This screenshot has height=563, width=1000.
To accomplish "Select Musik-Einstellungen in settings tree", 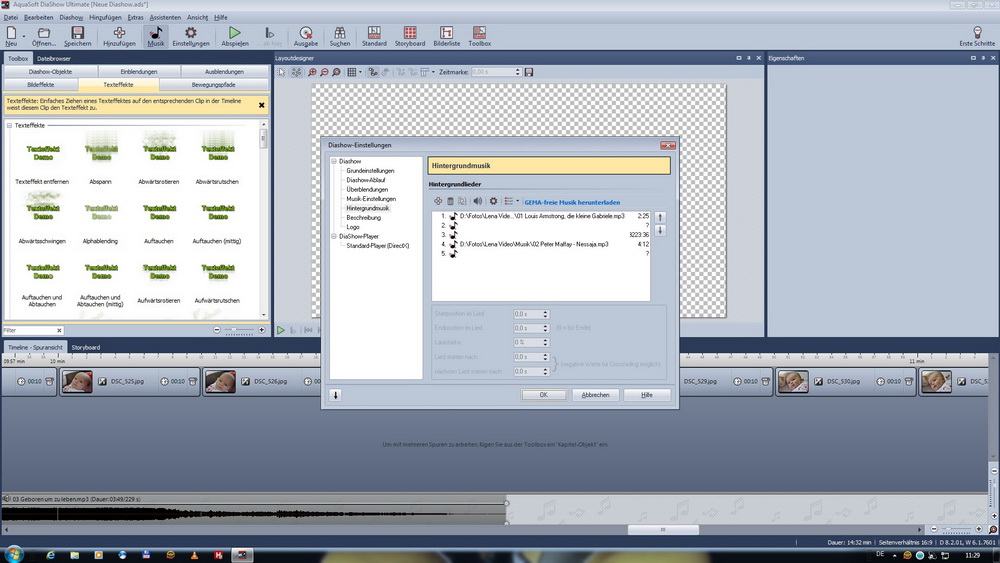I will 371,199.
